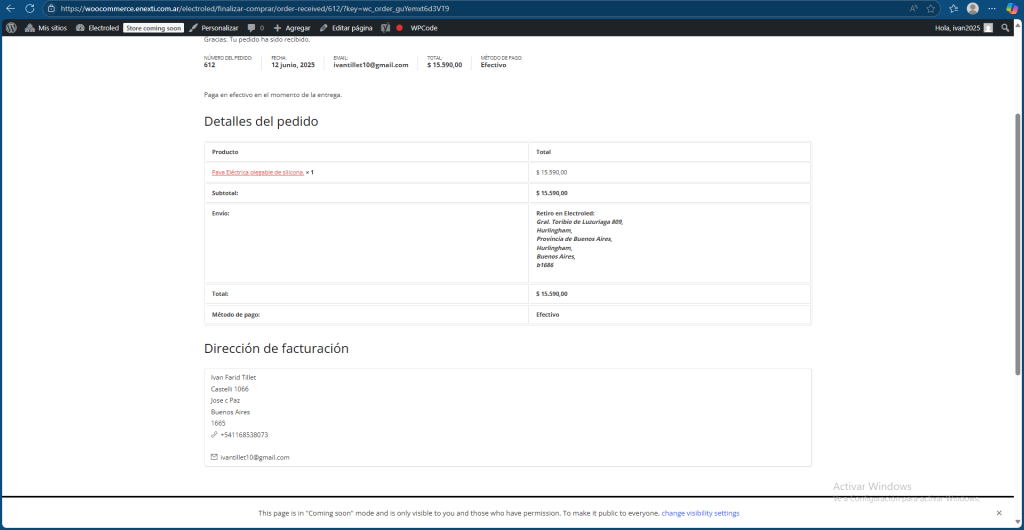Expand the Mis sitios menu
Screen dimensions: 1024x530
[x=46, y=28]
